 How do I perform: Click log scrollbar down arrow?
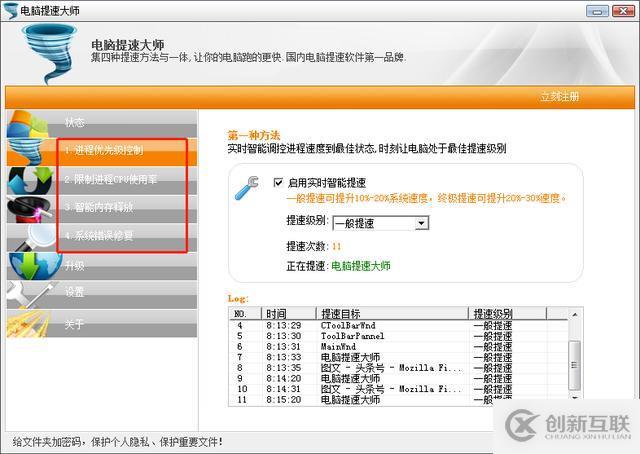point(574,398)
